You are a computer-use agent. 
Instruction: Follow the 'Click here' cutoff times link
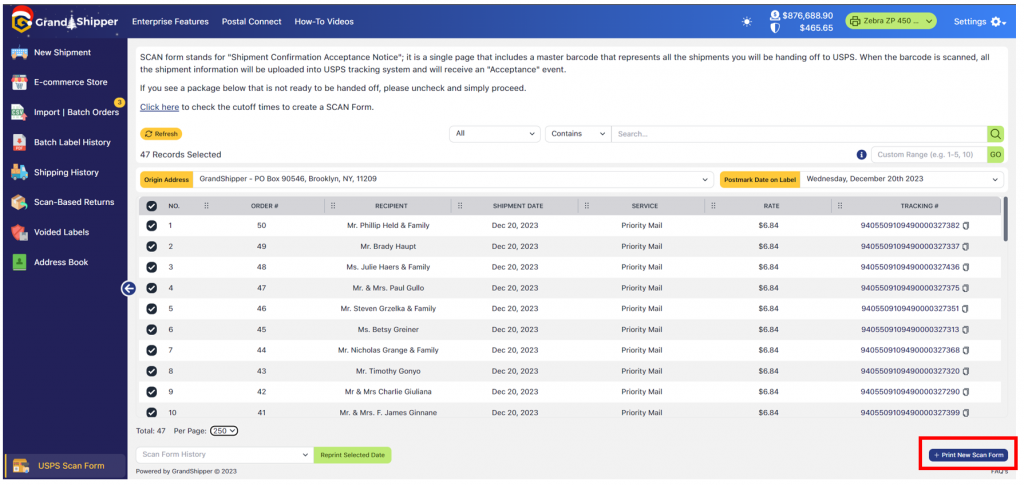coord(159,107)
